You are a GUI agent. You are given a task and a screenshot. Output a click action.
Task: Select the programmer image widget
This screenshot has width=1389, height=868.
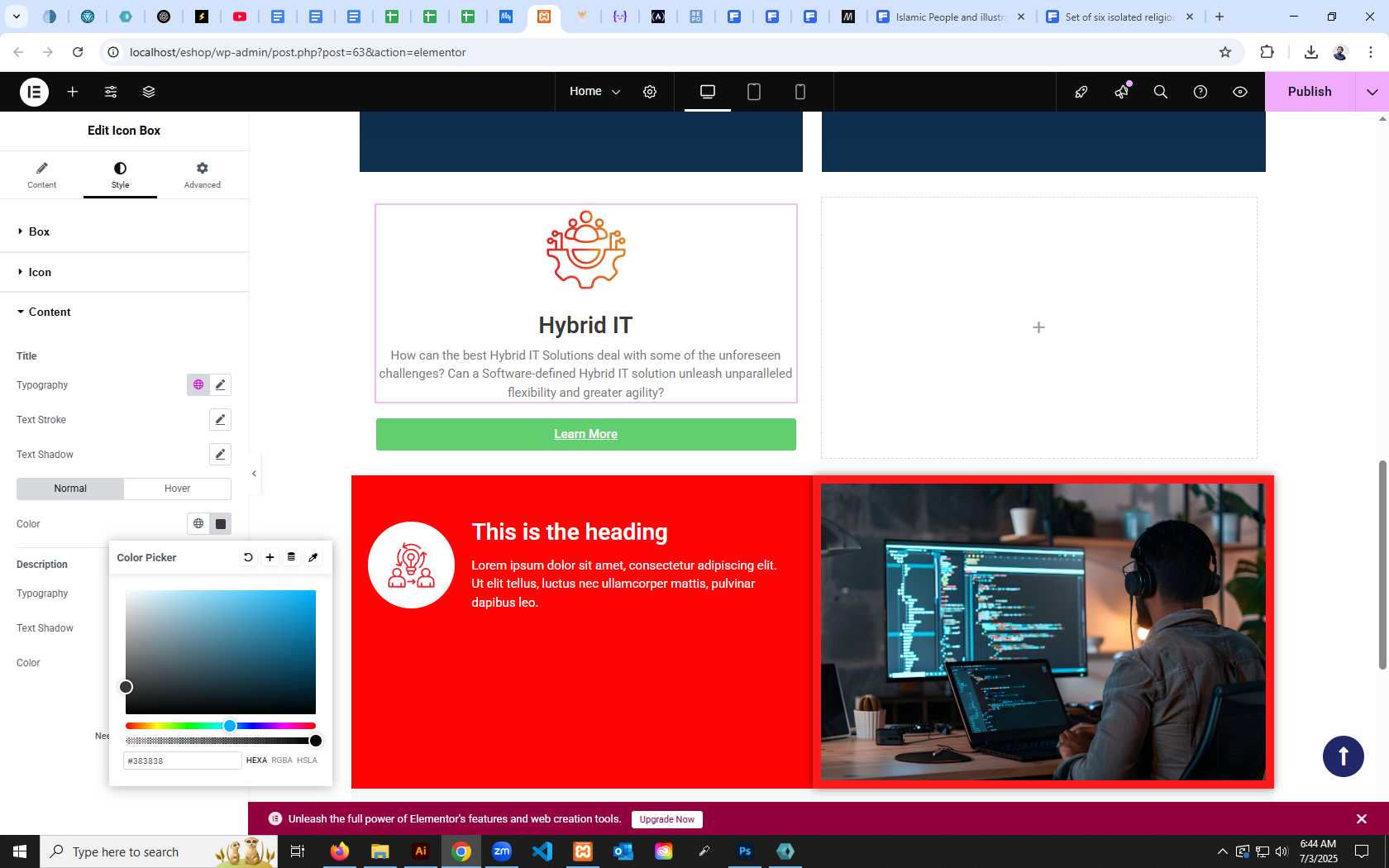pyautogui.click(x=1043, y=632)
